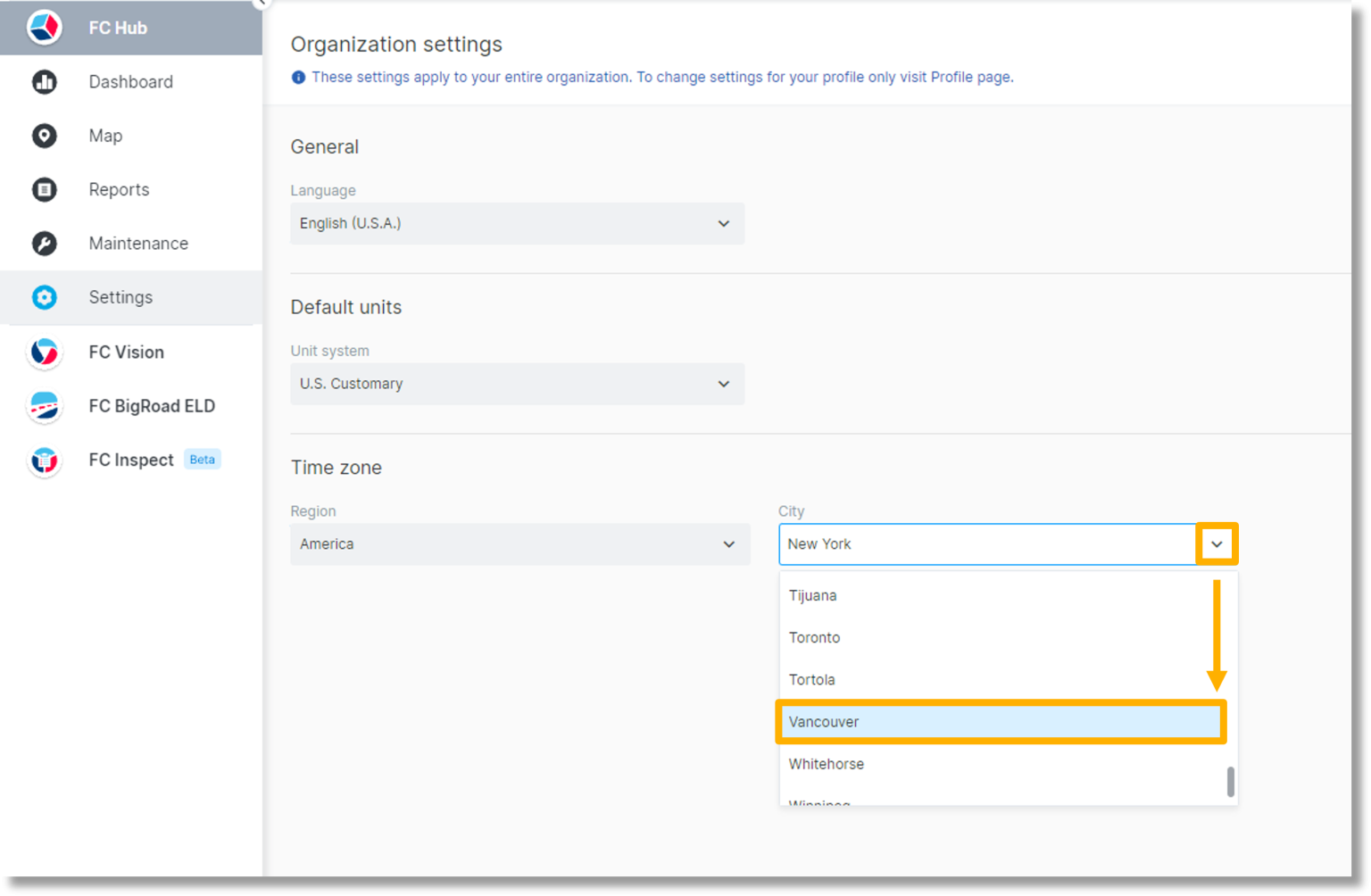Viewport: 1371px width, 896px height.
Task: Open the Dashboard menu item
Action: point(131,82)
